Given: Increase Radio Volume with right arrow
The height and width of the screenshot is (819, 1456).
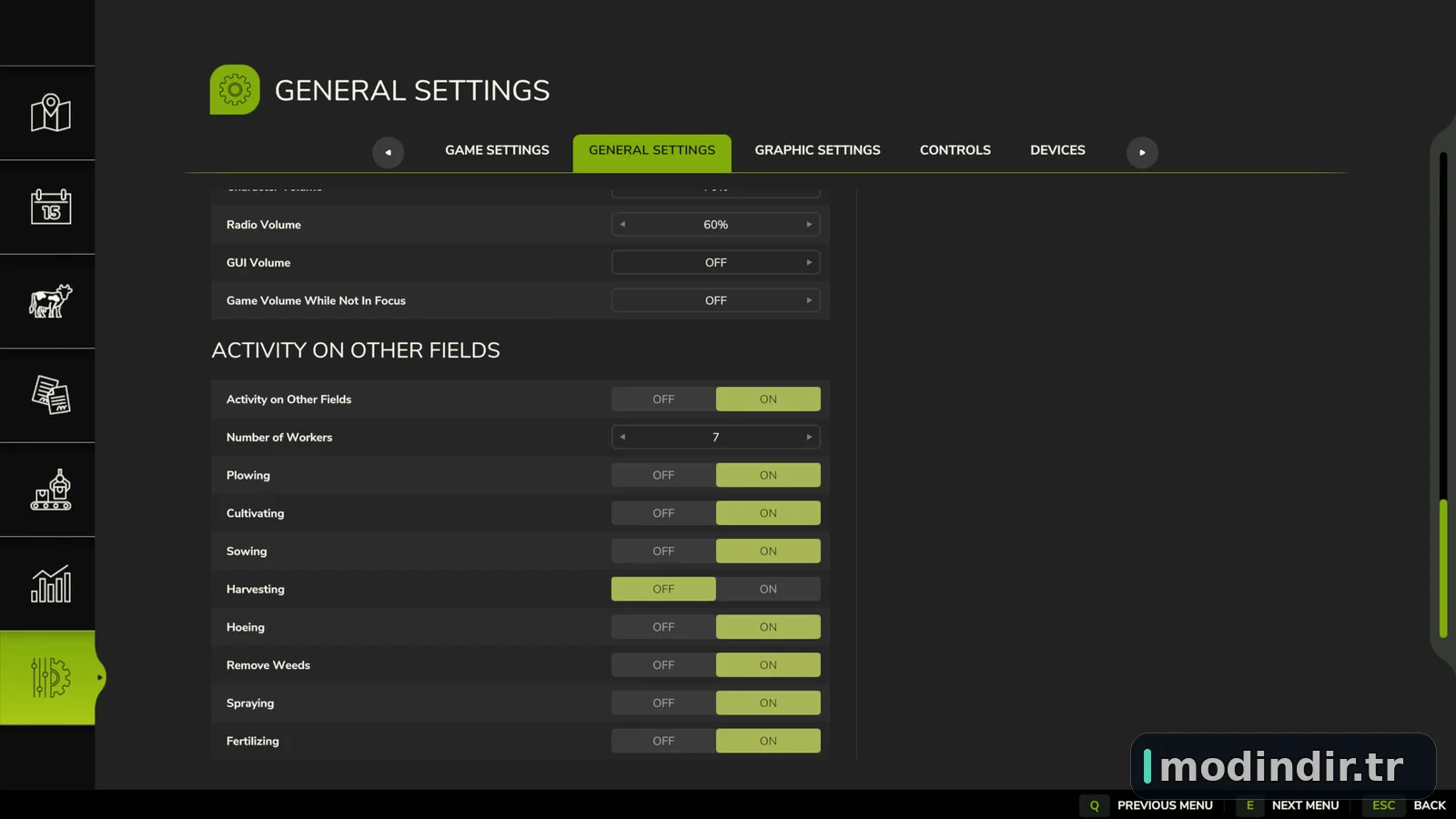Looking at the screenshot, I should click(809, 225).
